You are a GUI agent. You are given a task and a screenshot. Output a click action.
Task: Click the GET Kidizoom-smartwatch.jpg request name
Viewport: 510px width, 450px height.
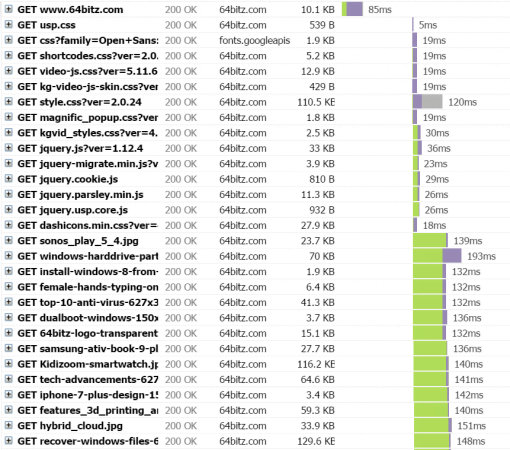(x=88, y=364)
